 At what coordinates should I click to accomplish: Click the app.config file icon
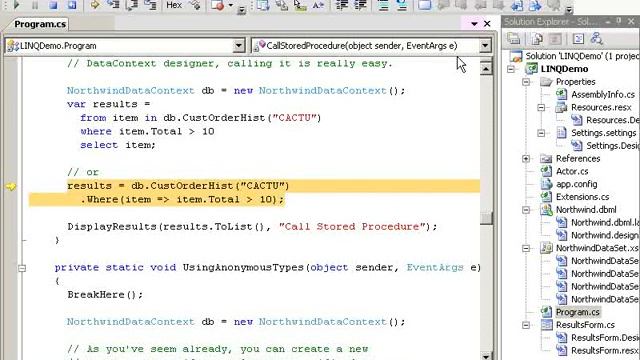[546, 184]
